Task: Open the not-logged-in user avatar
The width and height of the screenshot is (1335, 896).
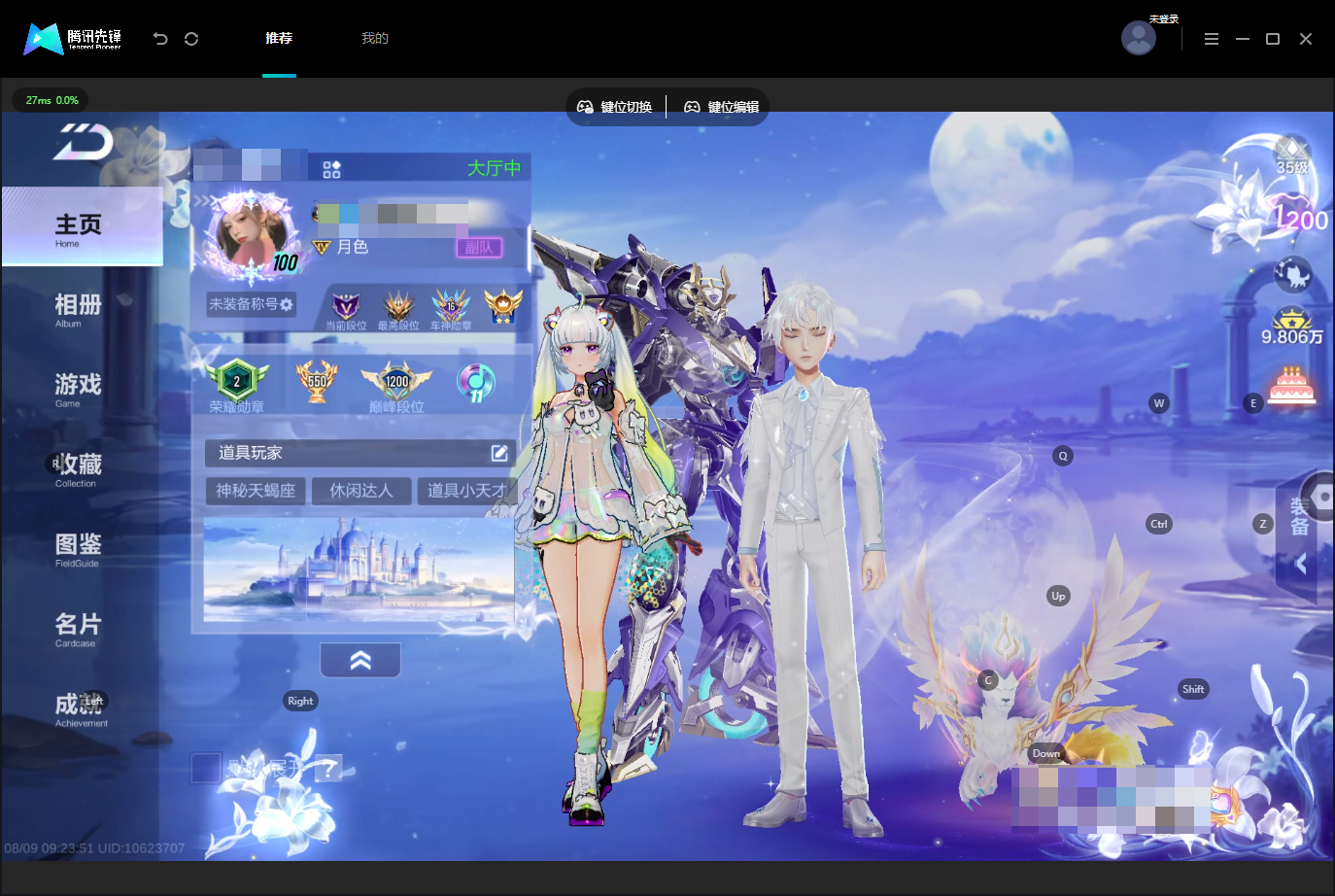Action: tap(1139, 38)
